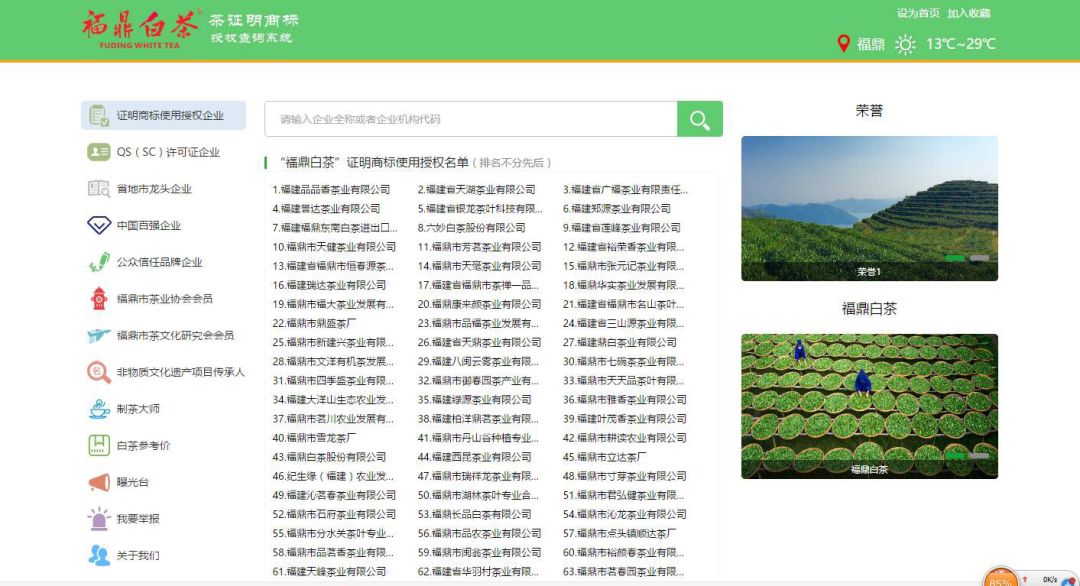
Task: Open 16.福建瑞达茶业有限公司
Action: pos(329,285)
